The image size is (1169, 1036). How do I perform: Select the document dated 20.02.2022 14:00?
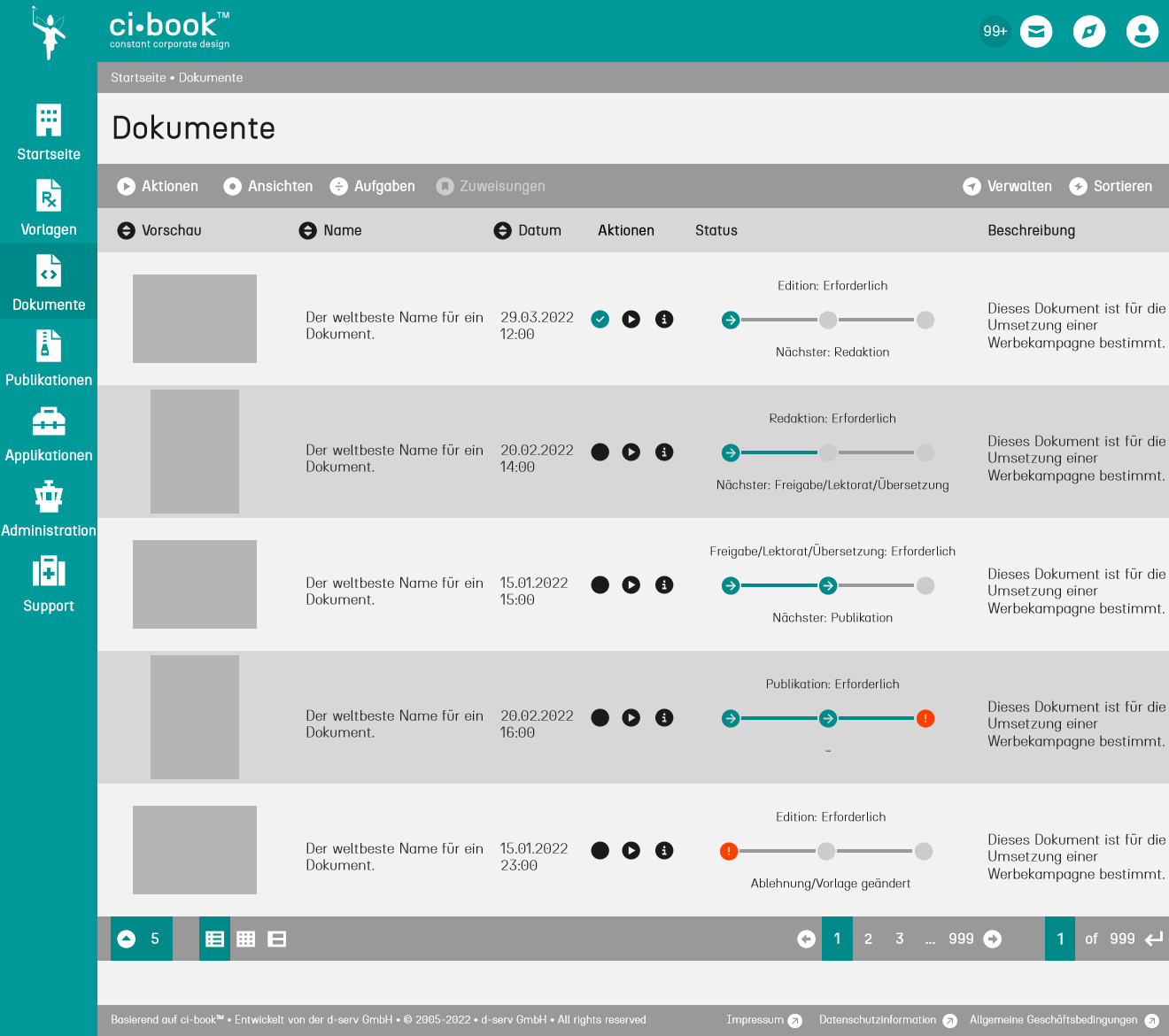coord(600,452)
